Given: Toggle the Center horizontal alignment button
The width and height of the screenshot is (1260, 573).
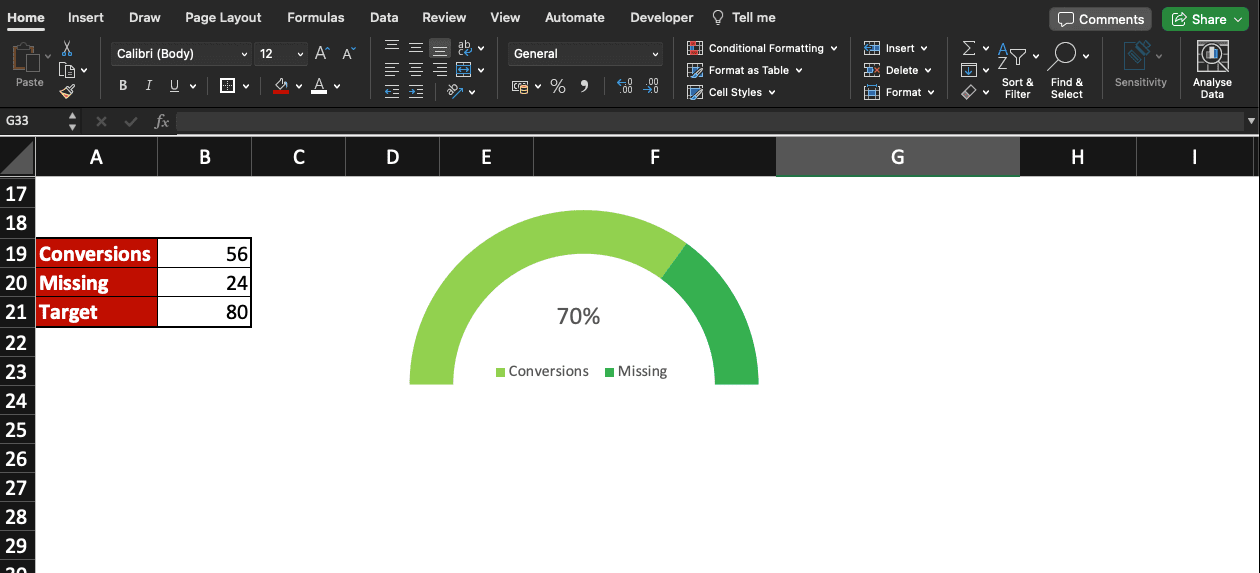Looking at the screenshot, I should [416, 70].
